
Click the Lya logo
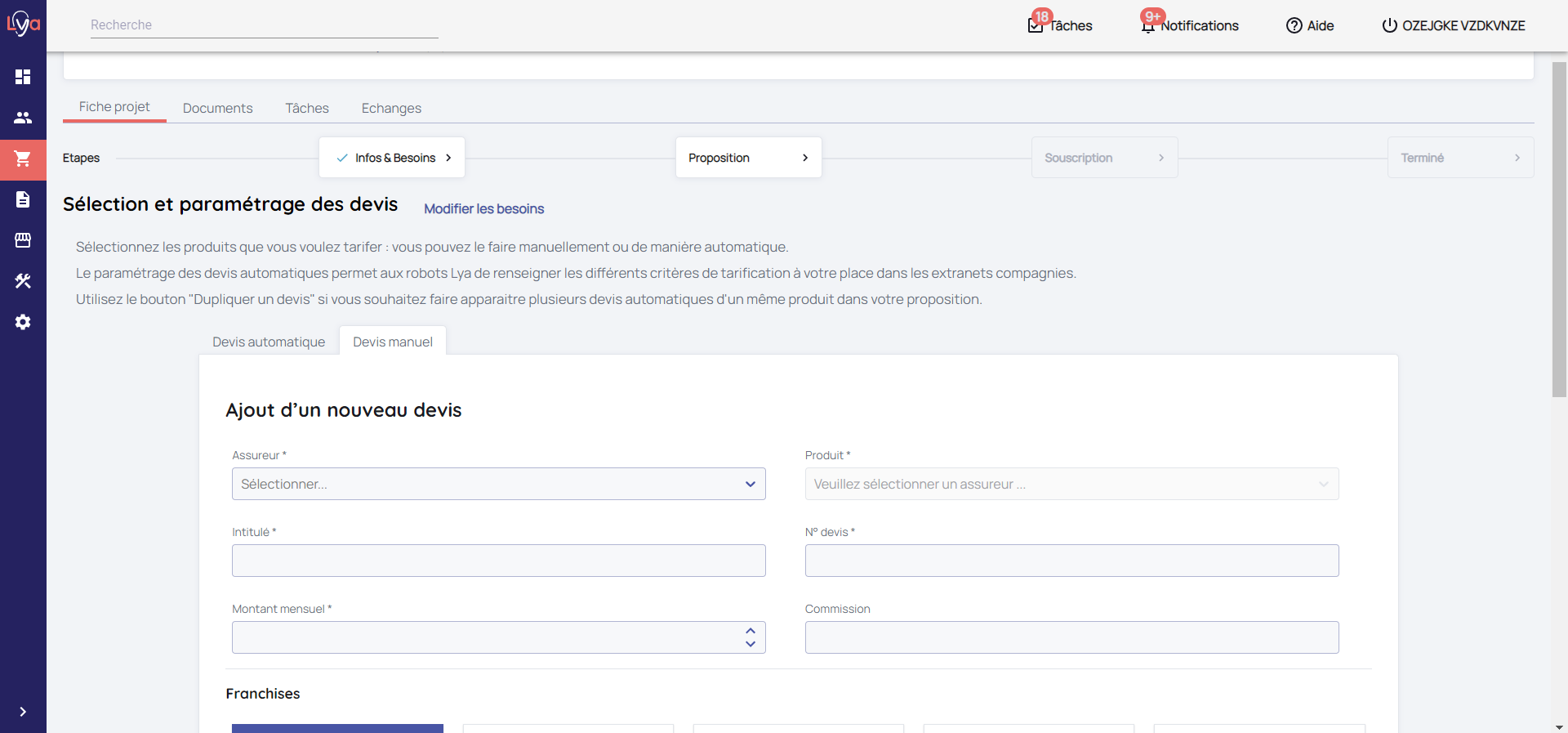click(x=23, y=24)
